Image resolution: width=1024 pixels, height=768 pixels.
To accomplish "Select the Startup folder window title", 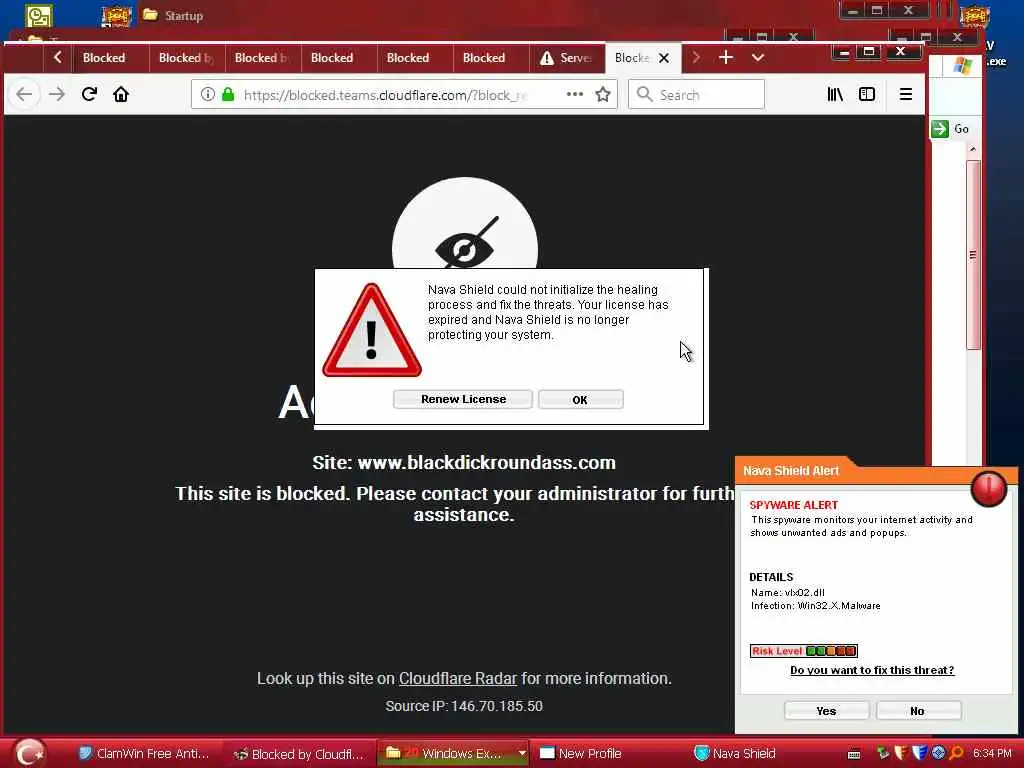I will coord(184,16).
